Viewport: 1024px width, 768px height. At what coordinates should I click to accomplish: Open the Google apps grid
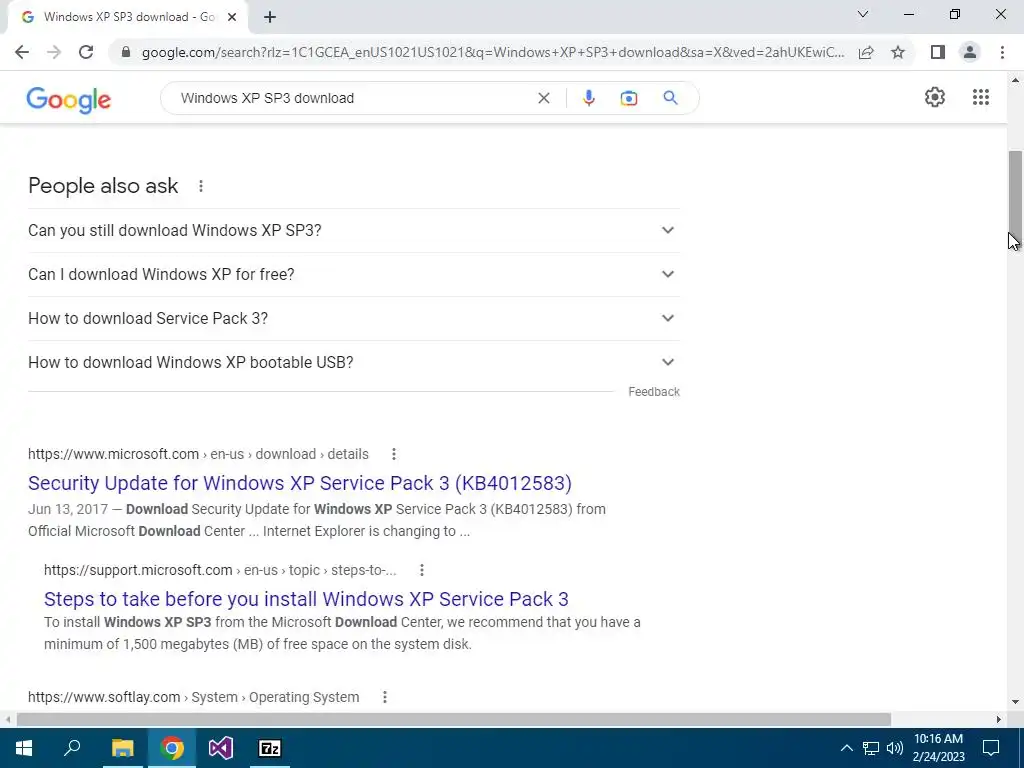coord(980,97)
